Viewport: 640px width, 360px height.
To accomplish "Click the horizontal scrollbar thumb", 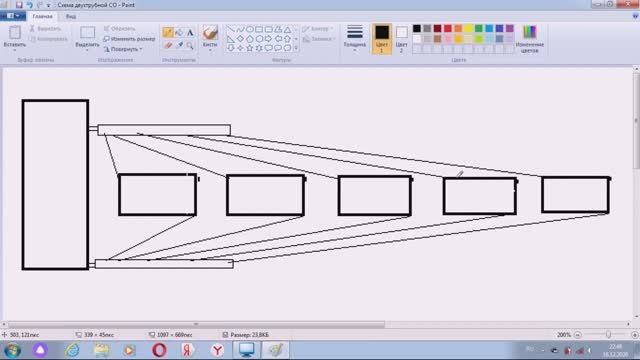I will click(x=196, y=324).
